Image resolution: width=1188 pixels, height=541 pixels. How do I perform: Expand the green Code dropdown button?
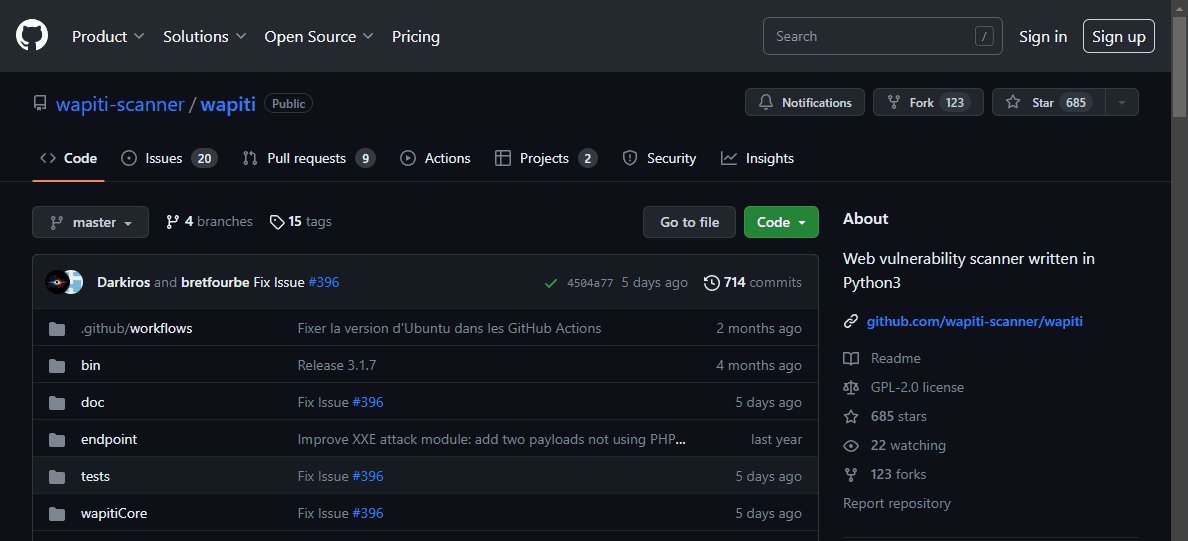[x=781, y=222]
